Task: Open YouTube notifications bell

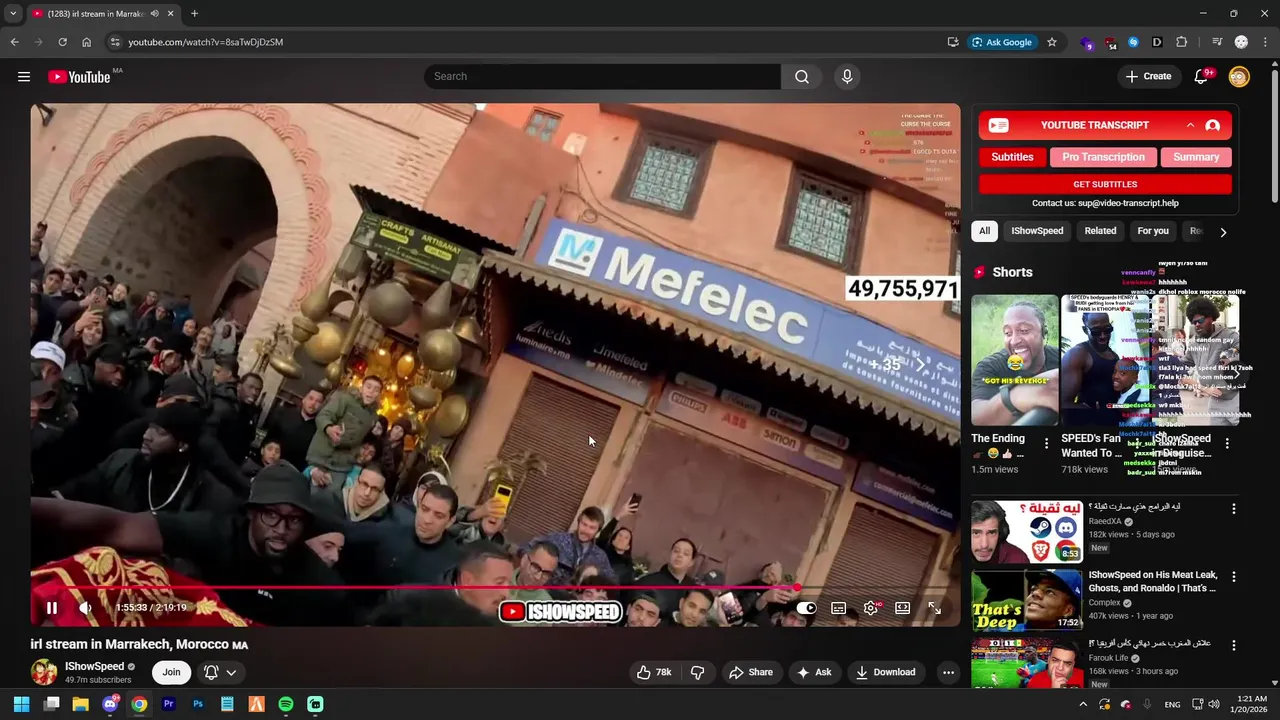Action: [x=1202, y=77]
